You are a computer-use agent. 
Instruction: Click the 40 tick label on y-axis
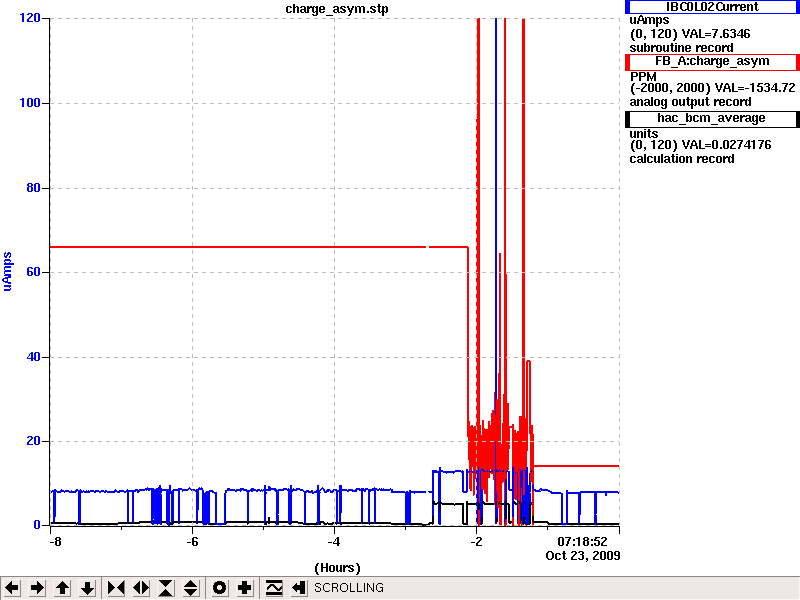[x=33, y=357]
